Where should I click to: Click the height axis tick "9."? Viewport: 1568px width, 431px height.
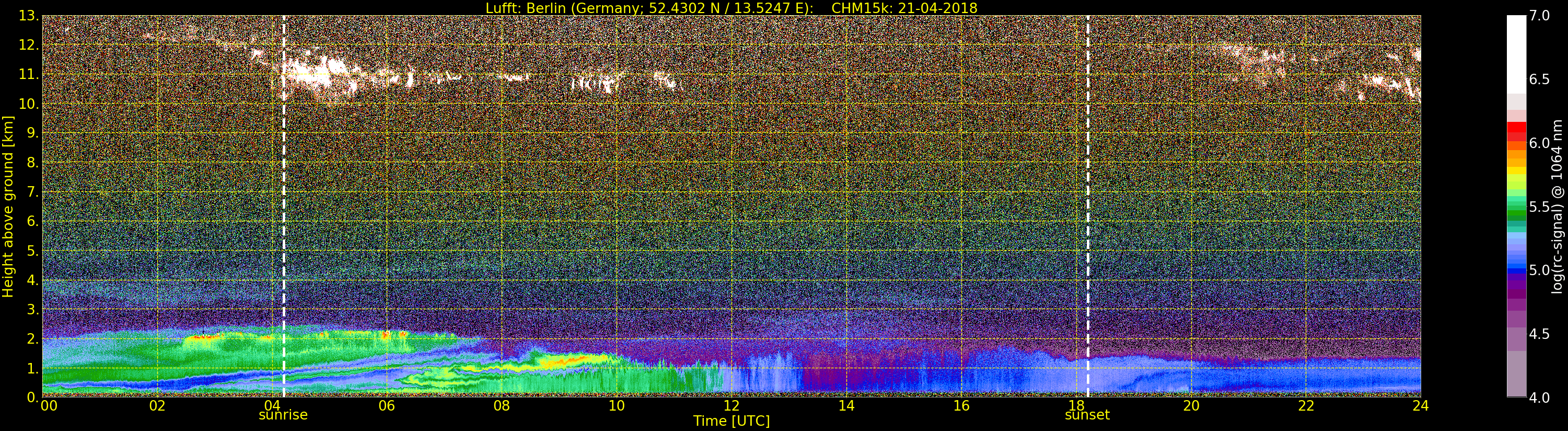pos(33,133)
